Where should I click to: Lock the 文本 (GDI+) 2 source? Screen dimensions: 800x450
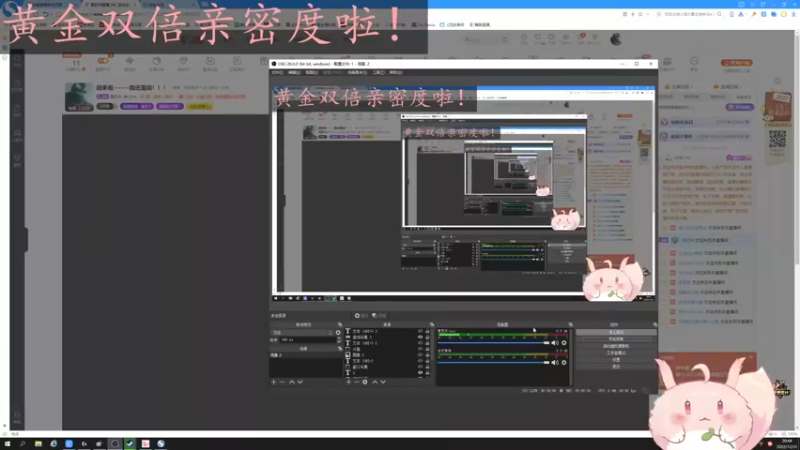[x=427, y=343]
